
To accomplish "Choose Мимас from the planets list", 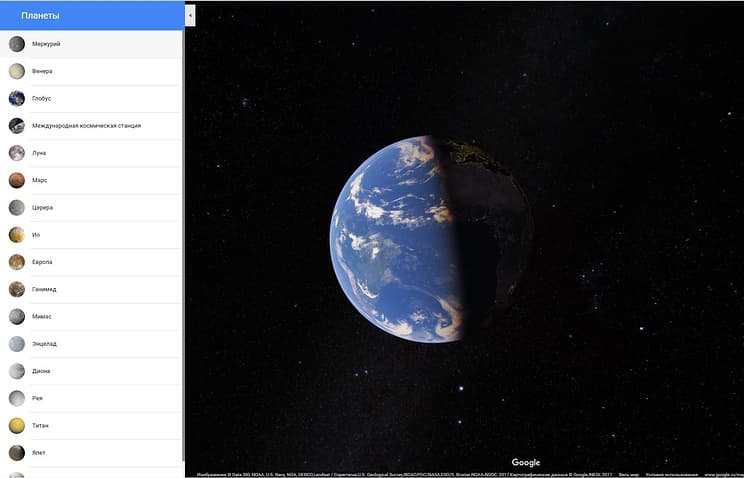I will pos(91,317).
